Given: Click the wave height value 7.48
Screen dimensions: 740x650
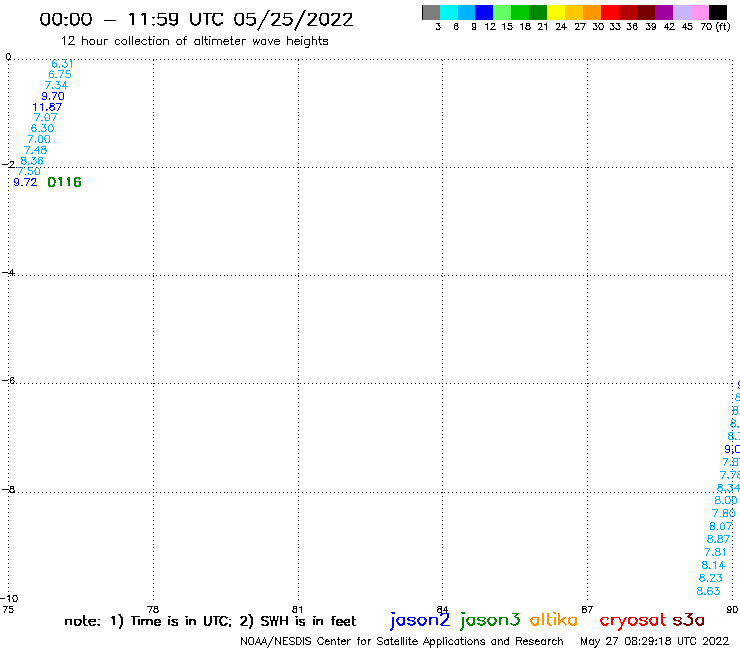Looking at the screenshot, I should (x=35, y=150).
